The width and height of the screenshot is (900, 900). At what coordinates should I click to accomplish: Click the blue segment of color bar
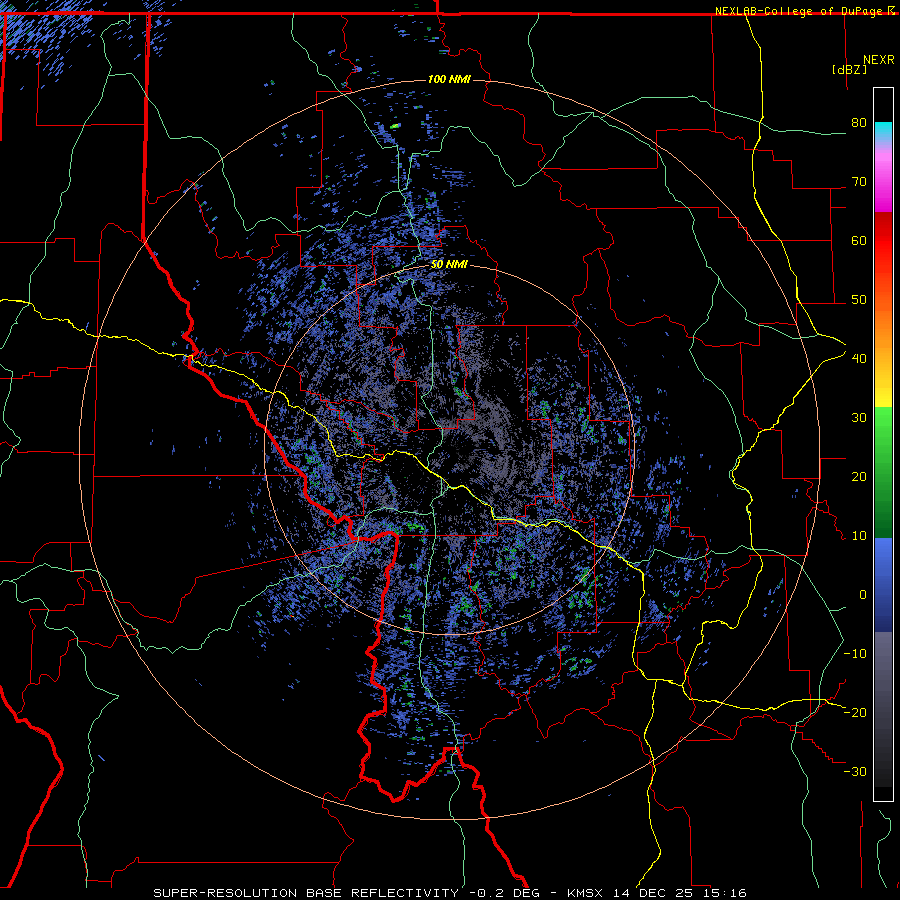[883, 585]
